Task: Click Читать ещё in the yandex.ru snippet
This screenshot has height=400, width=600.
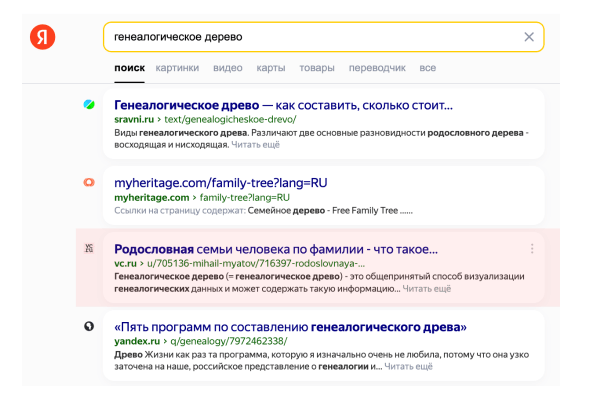Action: click(408, 366)
